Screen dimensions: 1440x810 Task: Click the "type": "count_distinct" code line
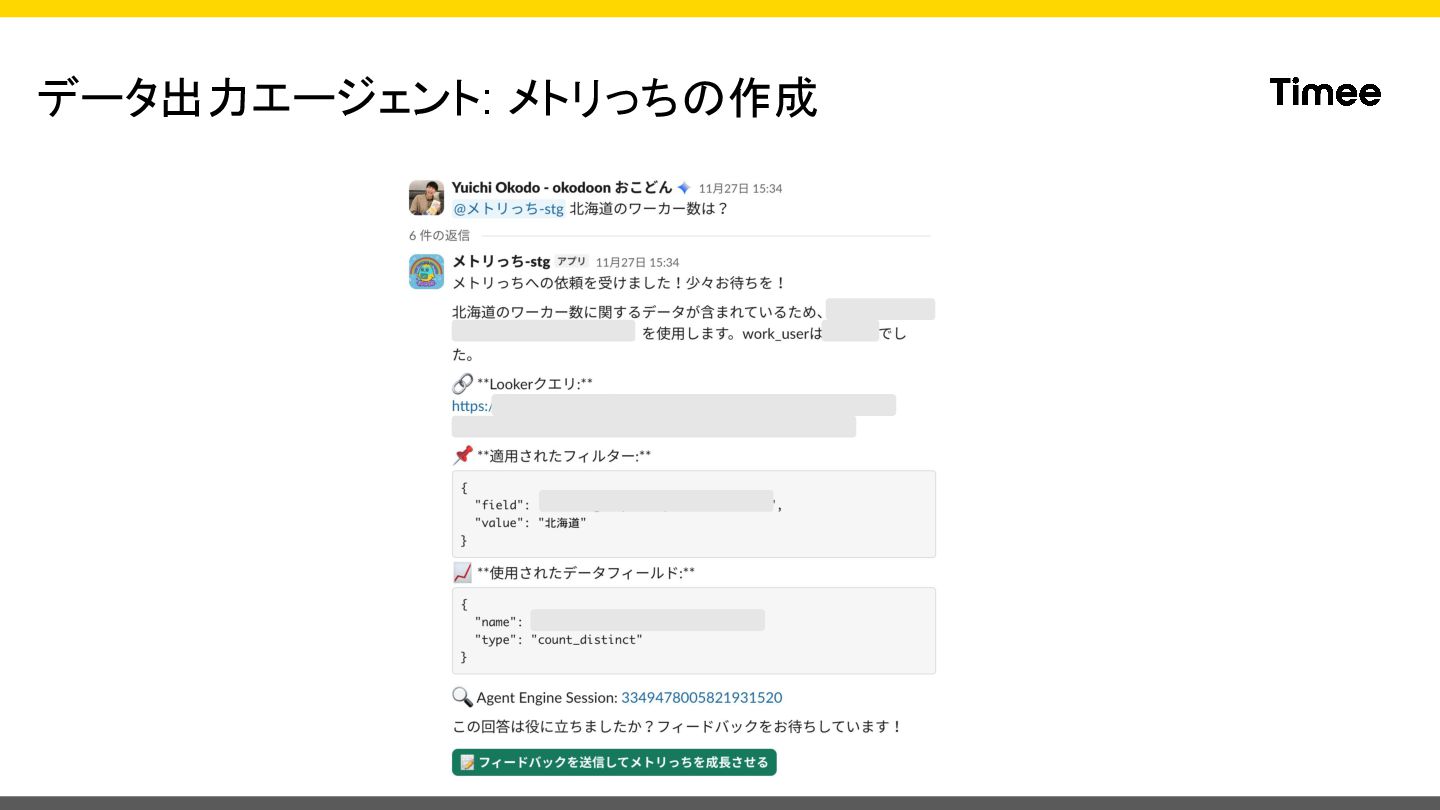tap(558, 640)
